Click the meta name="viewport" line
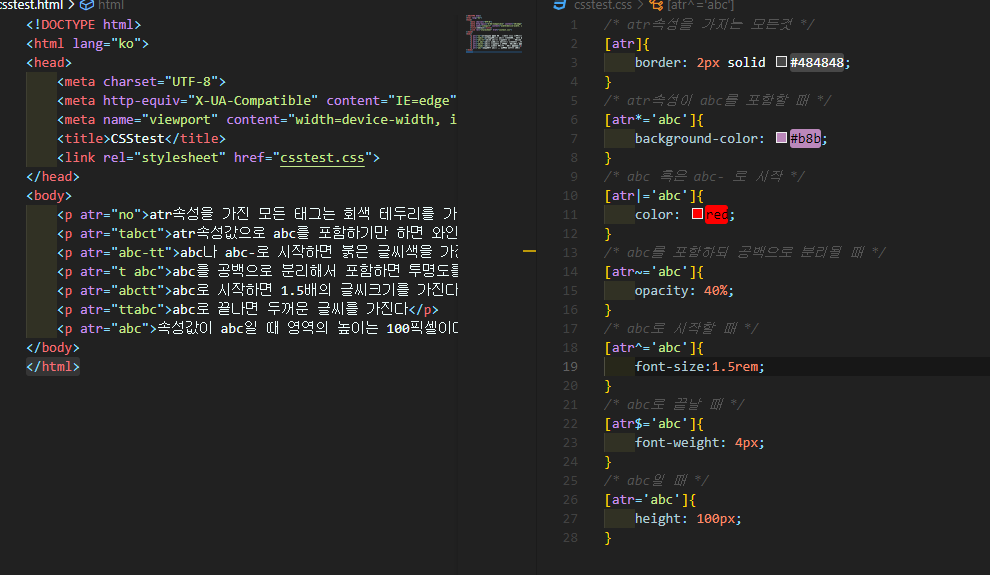Screen dimensions: 990x575 tap(256, 119)
